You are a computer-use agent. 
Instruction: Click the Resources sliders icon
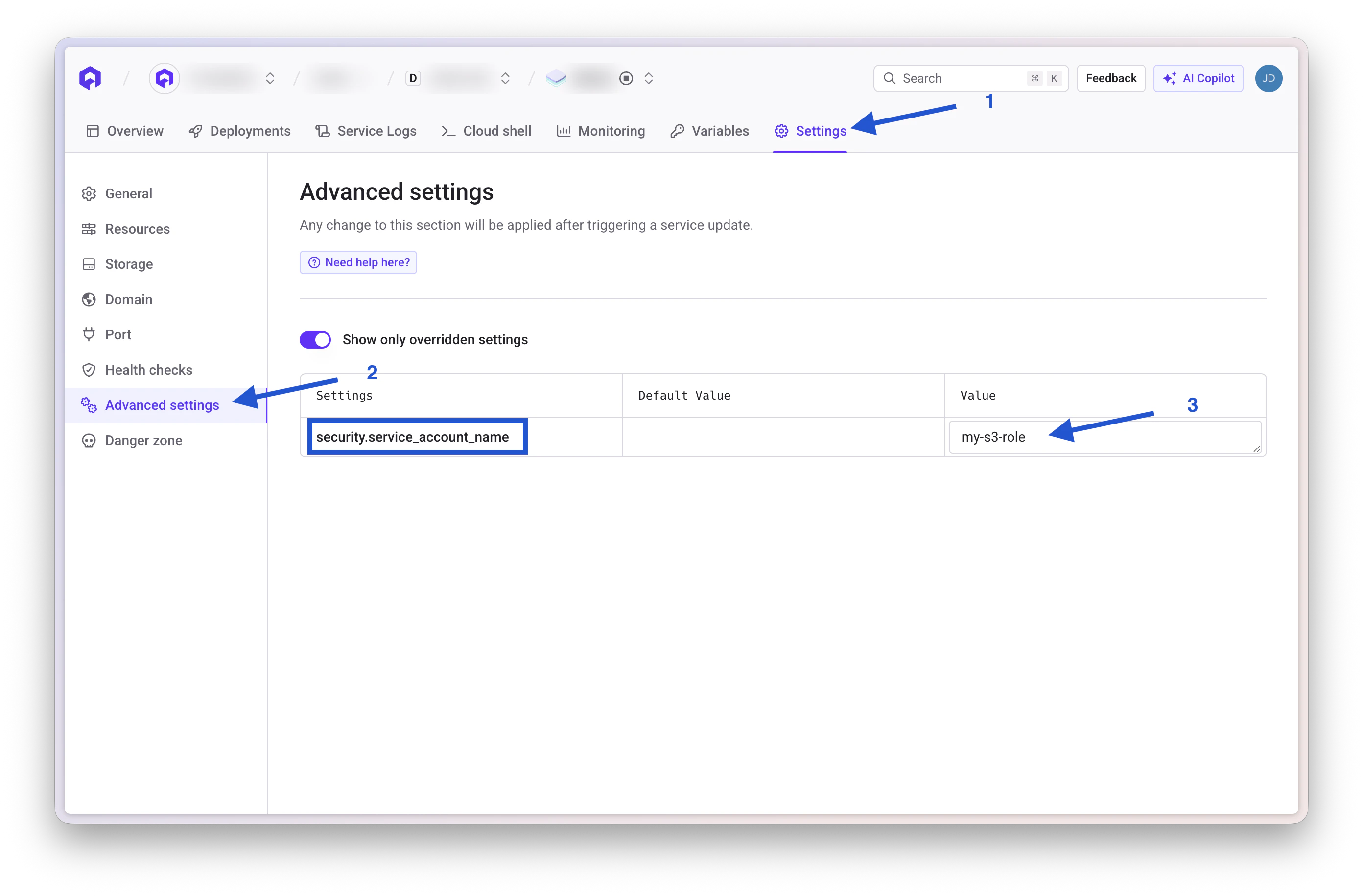[89, 229]
